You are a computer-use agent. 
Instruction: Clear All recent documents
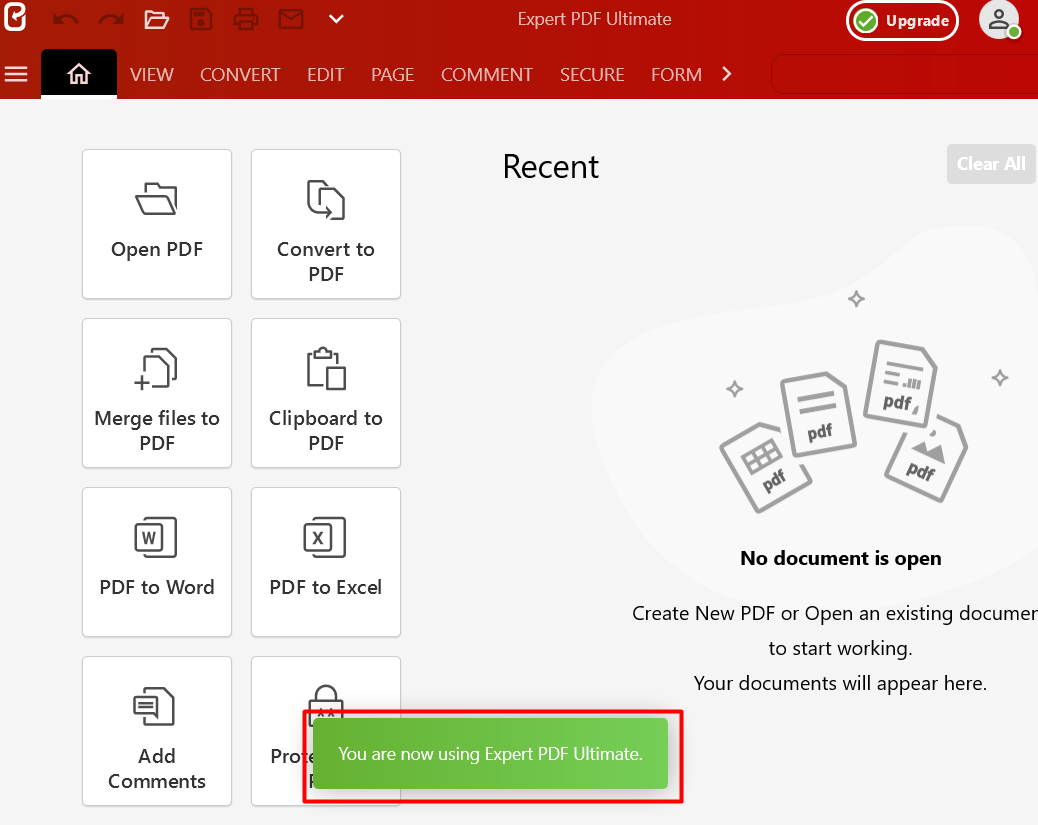[x=991, y=164]
